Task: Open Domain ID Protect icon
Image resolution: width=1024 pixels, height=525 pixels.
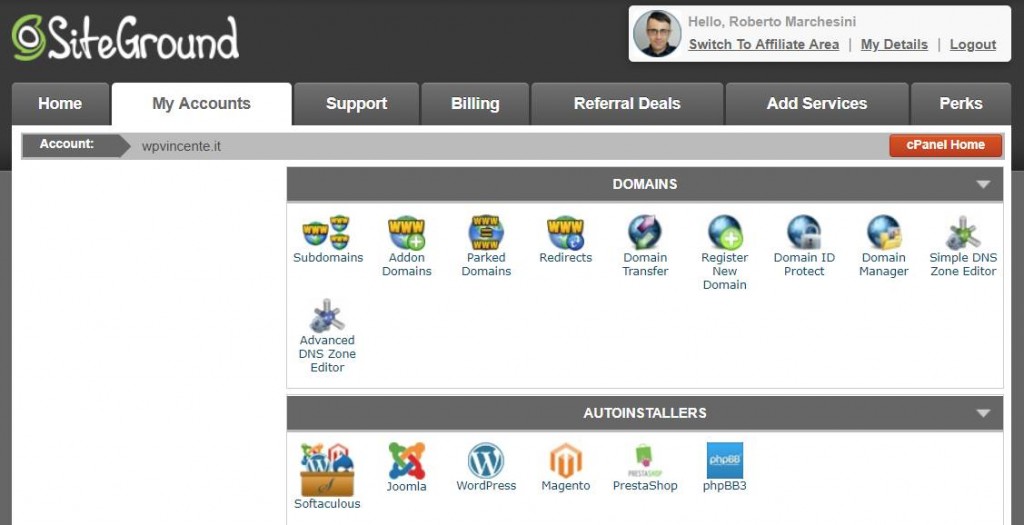Action: 804,232
